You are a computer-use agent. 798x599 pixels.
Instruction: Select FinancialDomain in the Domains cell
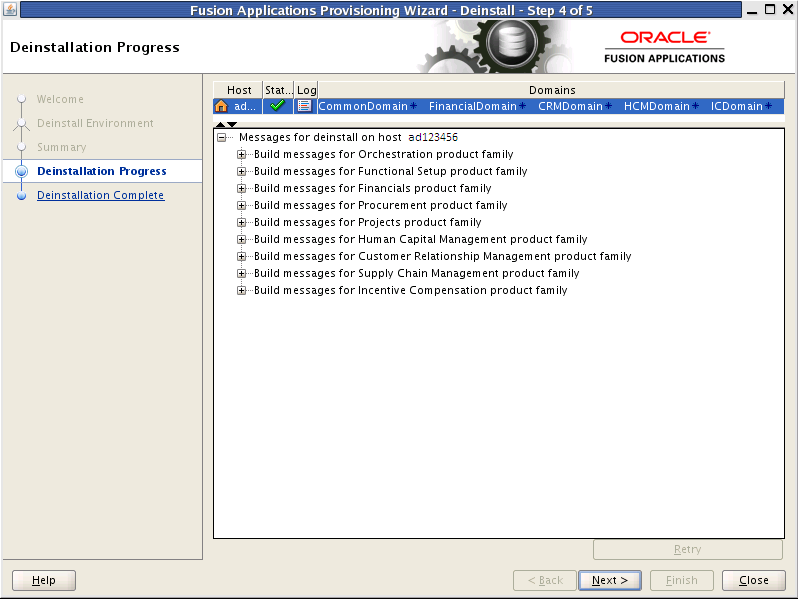click(472, 106)
